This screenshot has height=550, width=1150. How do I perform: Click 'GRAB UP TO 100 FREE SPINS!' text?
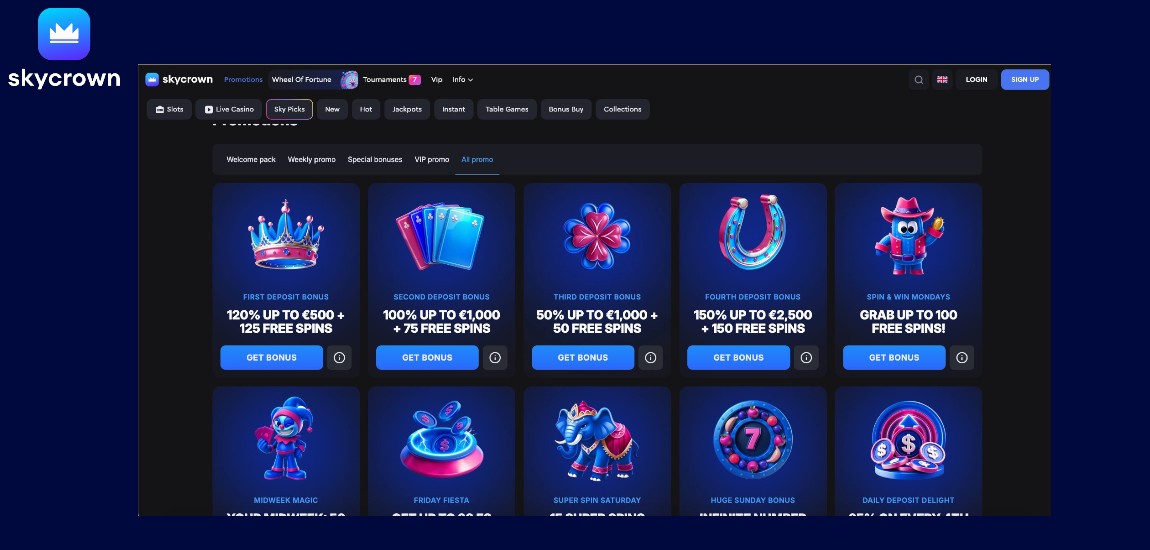[908, 322]
